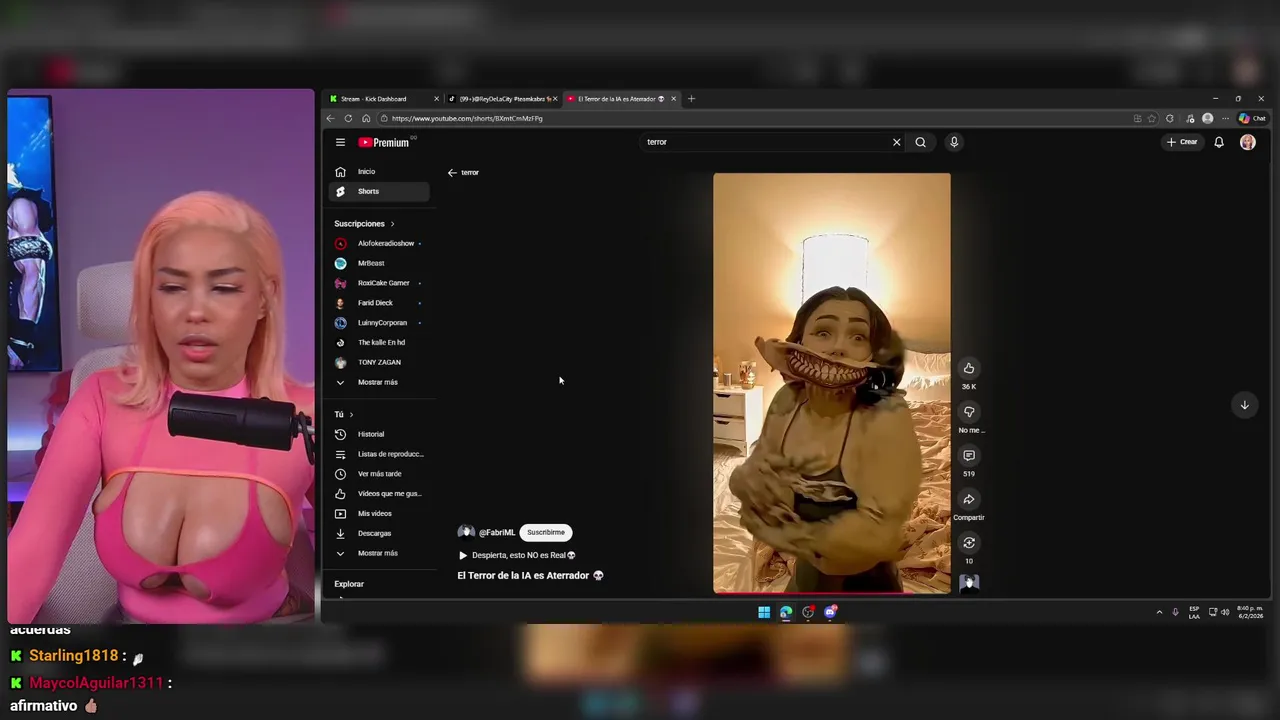Open the sound thumbnail below remix

pos(968,582)
